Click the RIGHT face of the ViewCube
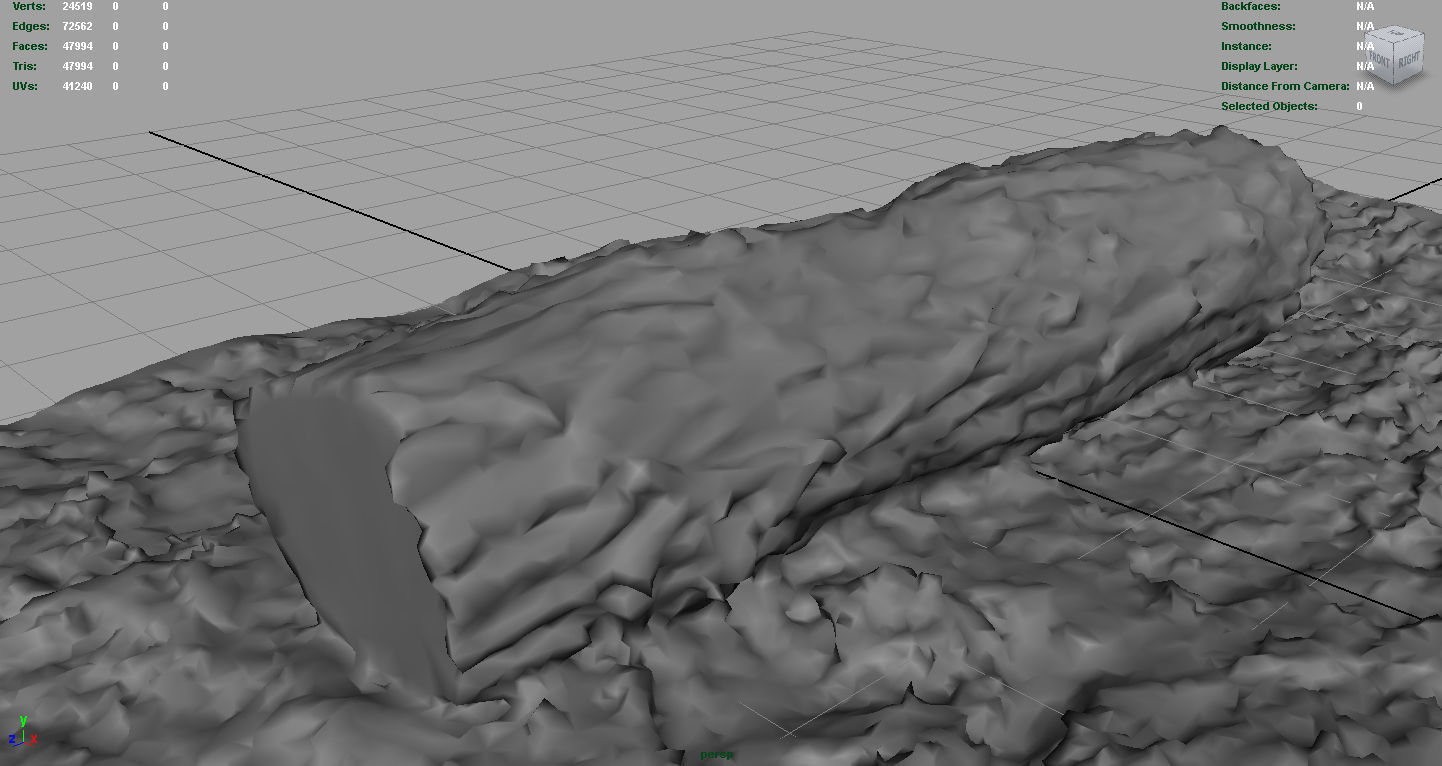The height and width of the screenshot is (766, 1442). (x=1406, y=61)
